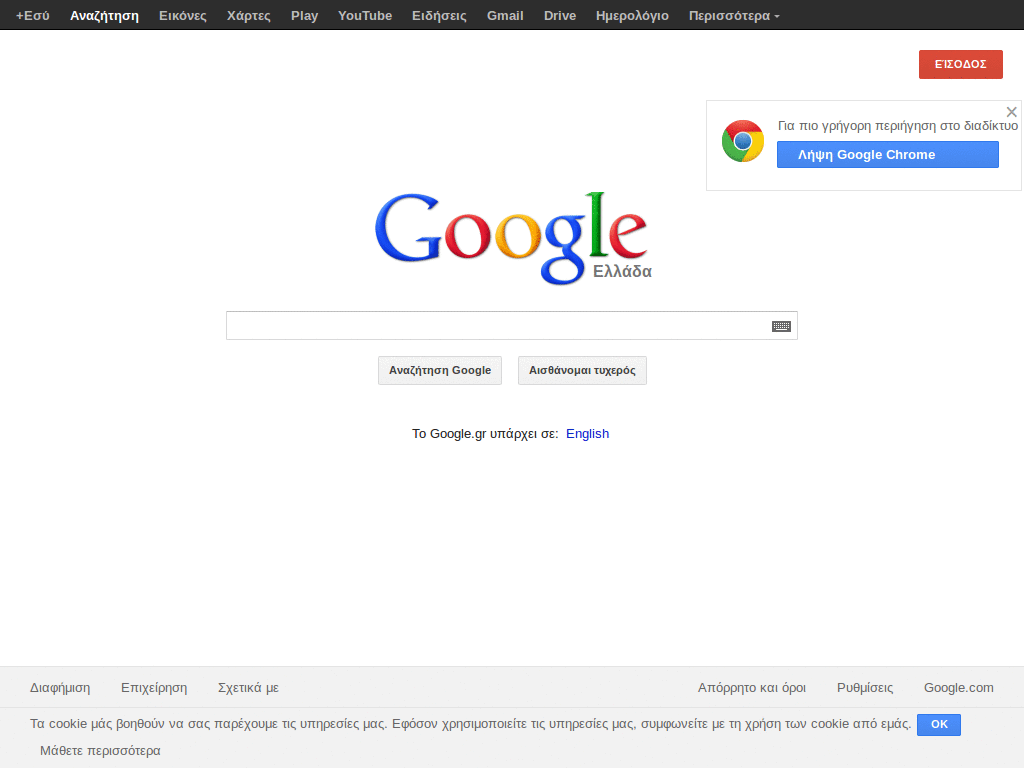Click the Αναζήτηση Google button

(440, 370)
